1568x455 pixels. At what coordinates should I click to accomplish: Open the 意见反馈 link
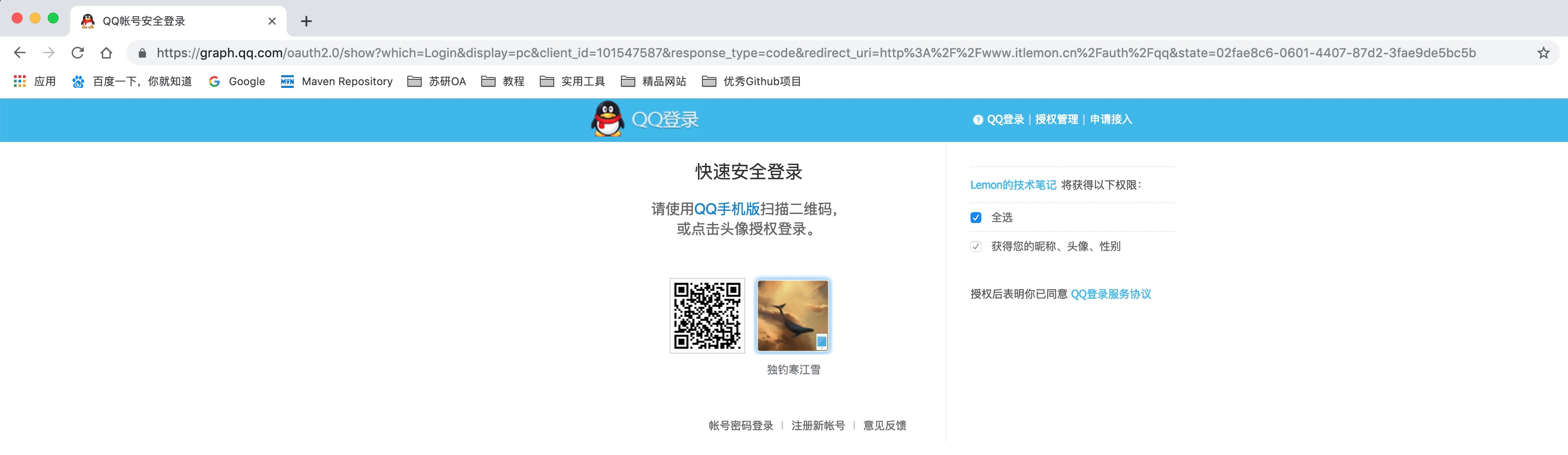point(884,426)
